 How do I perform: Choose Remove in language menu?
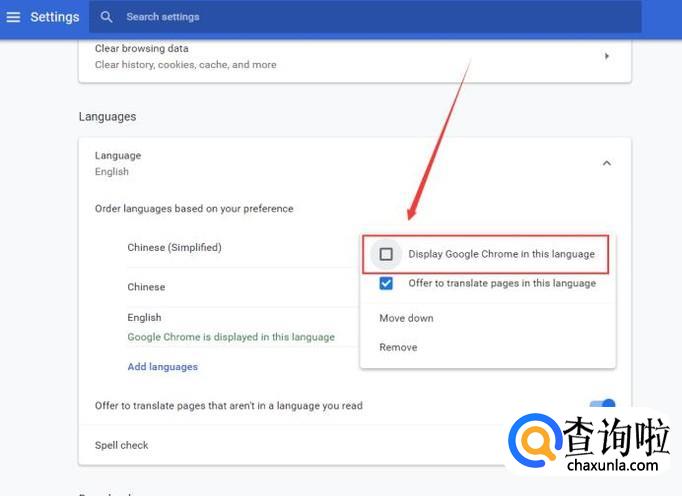pos(398,347)
